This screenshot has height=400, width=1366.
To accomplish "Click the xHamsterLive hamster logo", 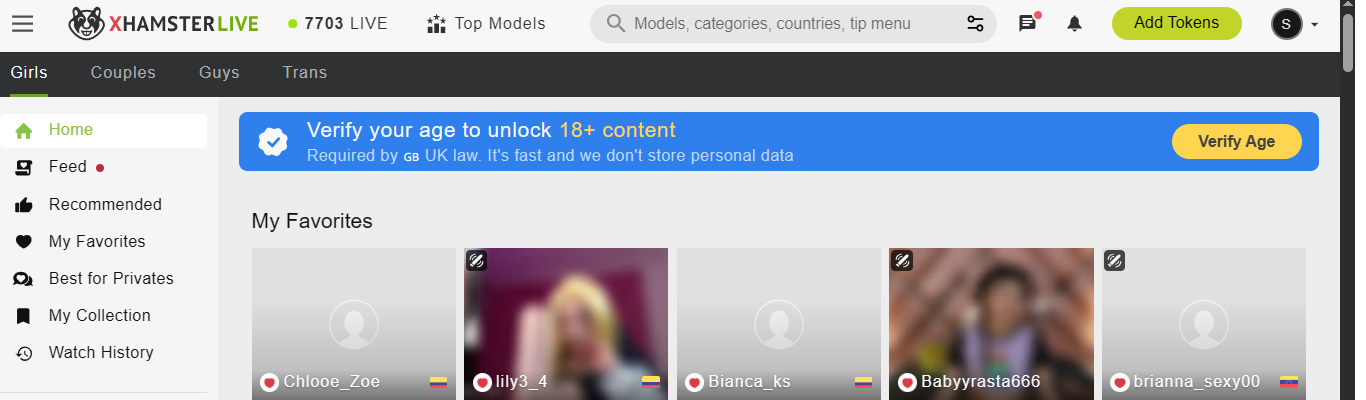I will [x=87, y=24].
